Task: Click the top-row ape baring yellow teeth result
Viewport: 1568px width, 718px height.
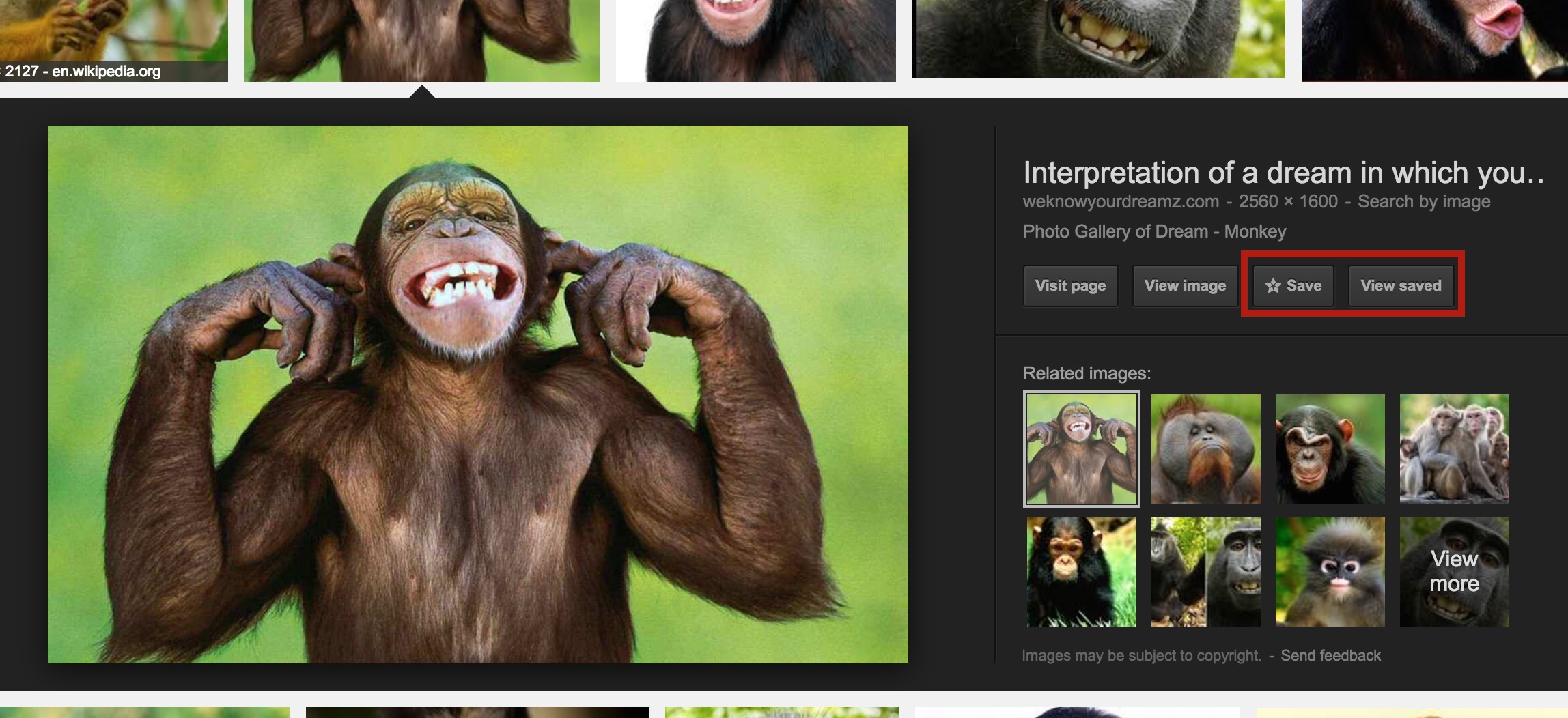Action: coord(1098,38)
